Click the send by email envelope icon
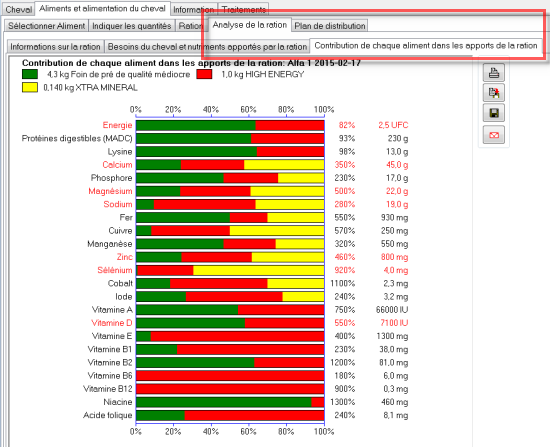 pyautogui.click(x=494, y=135)
